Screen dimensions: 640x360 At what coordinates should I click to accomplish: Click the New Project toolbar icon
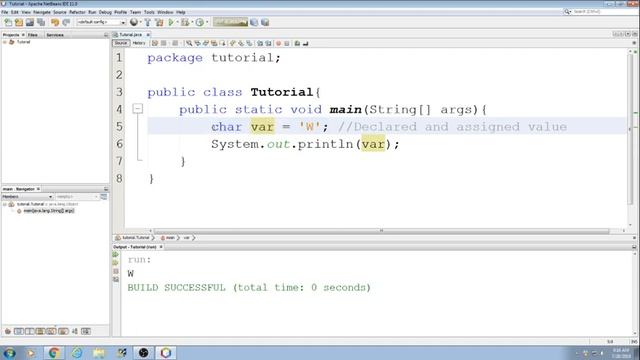click(x=19, y=22)
